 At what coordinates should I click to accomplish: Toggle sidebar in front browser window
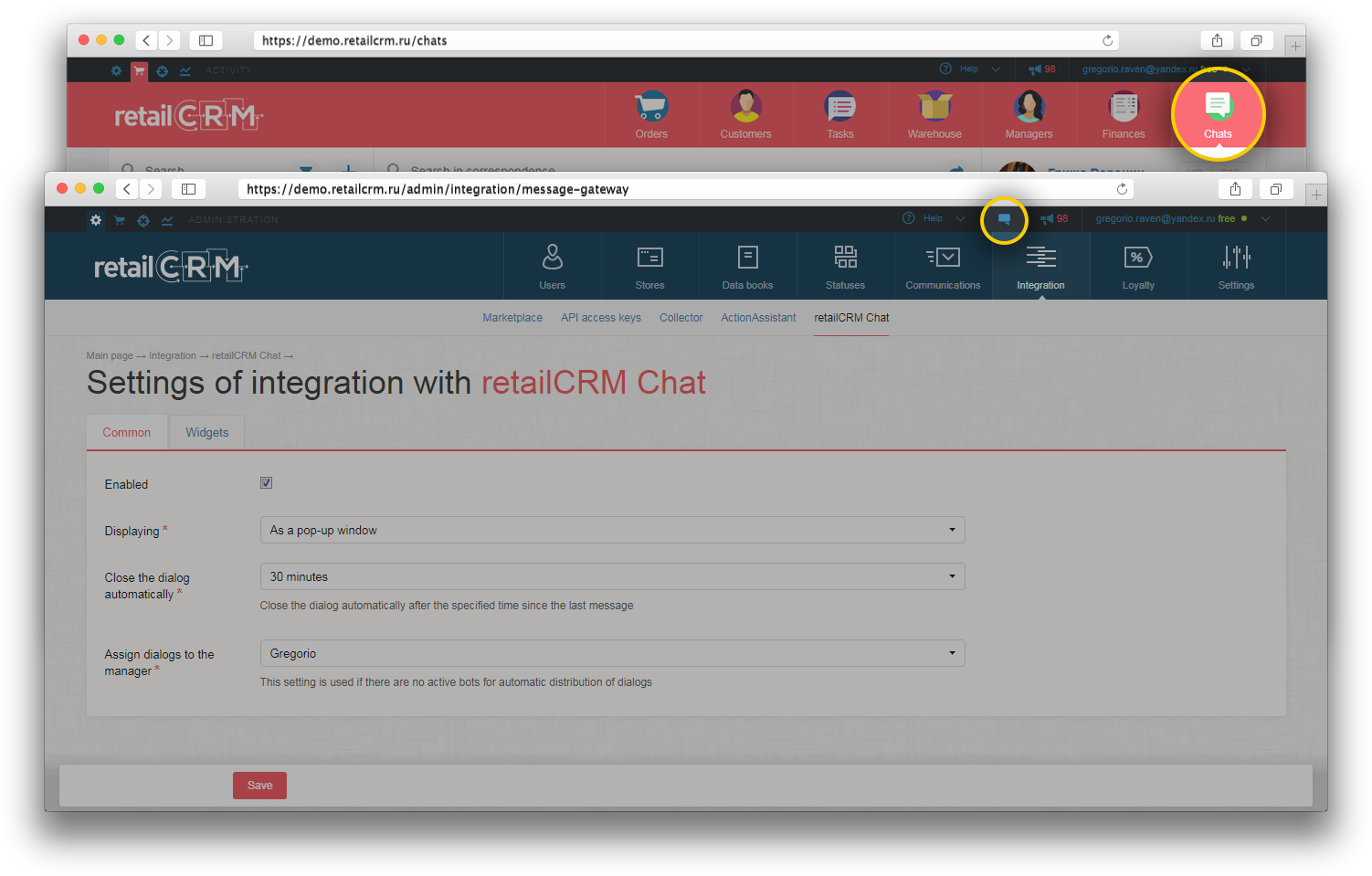(188, 189)
